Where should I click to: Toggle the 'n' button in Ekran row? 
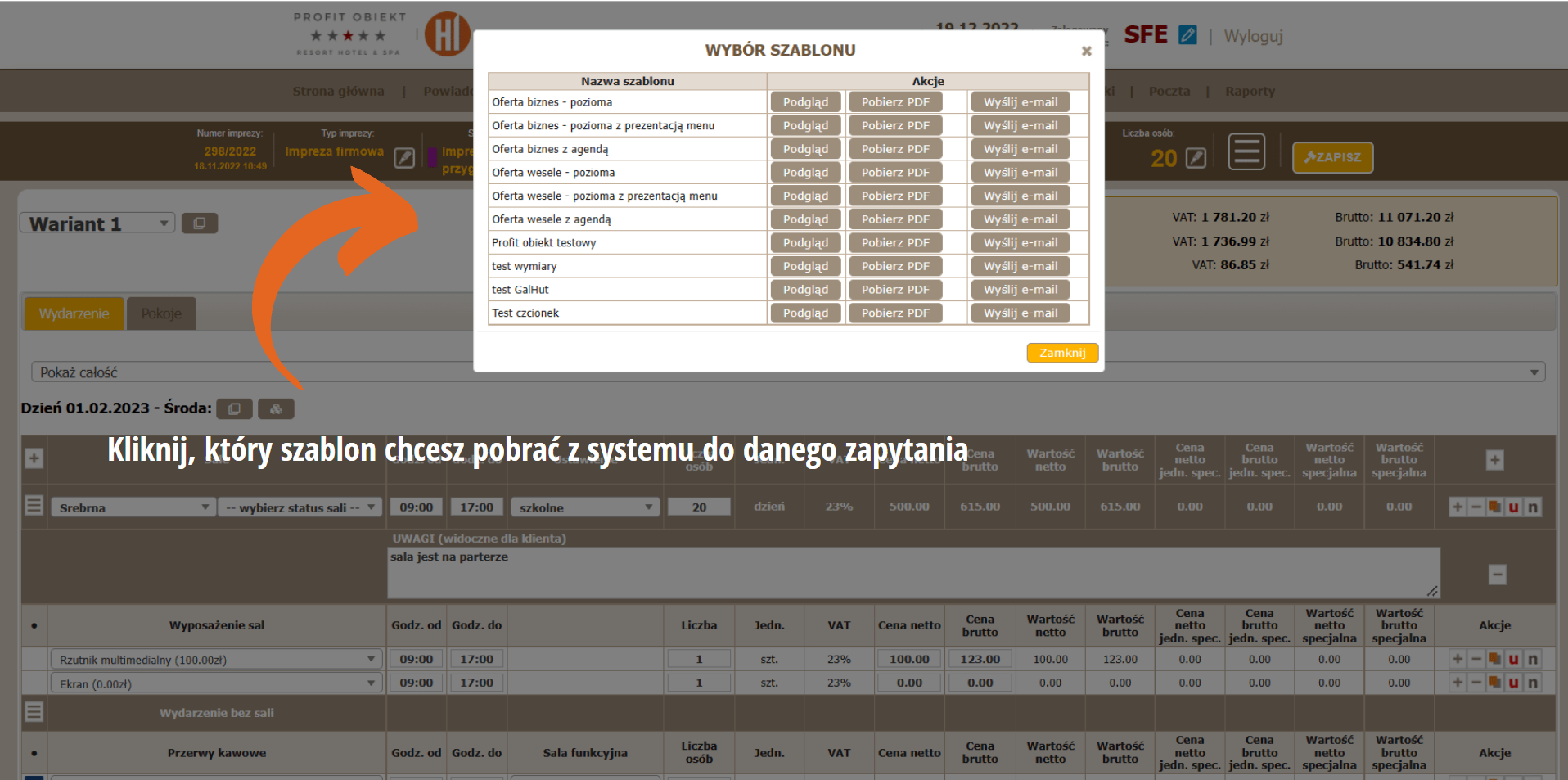1532,683
